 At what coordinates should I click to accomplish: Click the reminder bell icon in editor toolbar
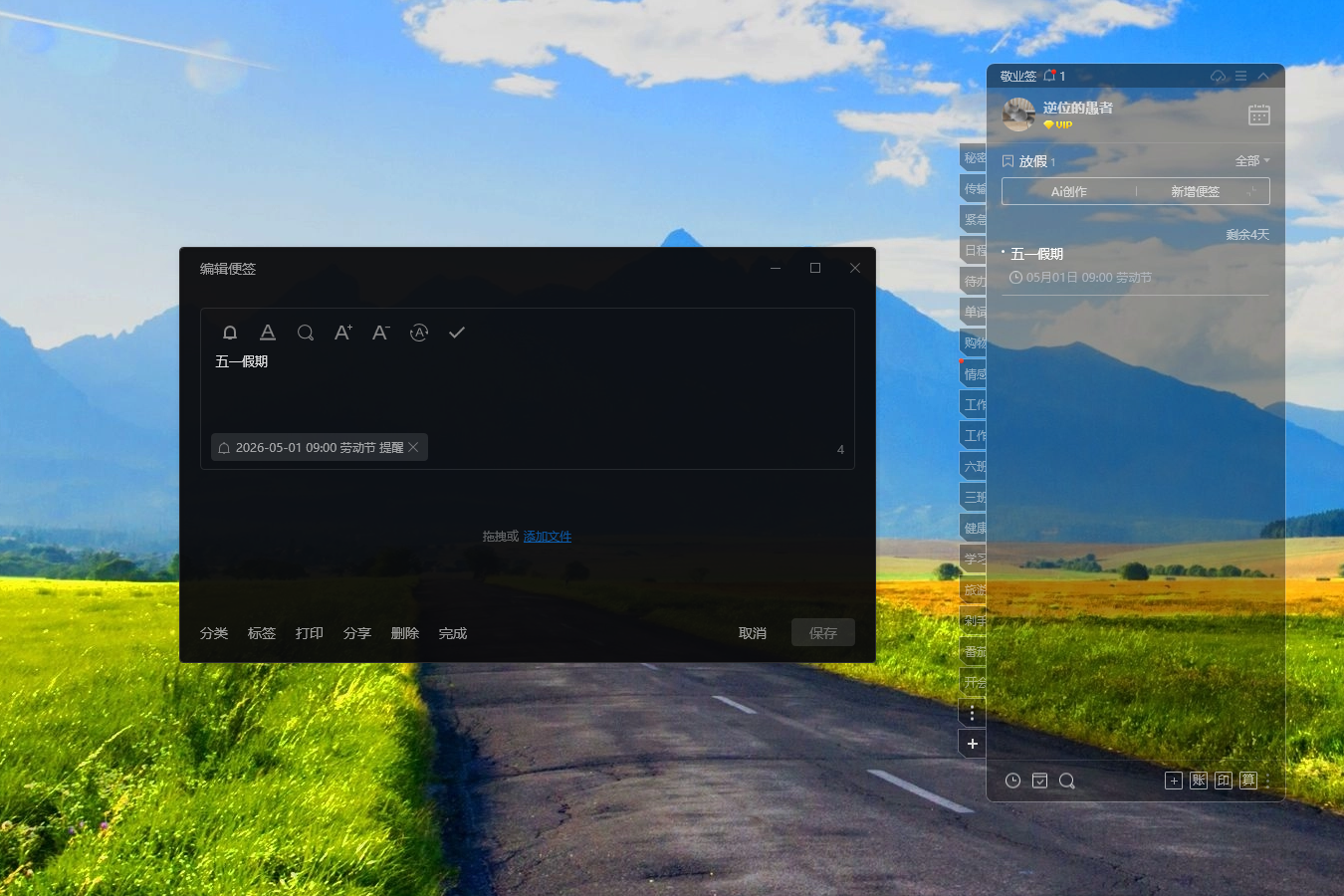coord(230,333)
